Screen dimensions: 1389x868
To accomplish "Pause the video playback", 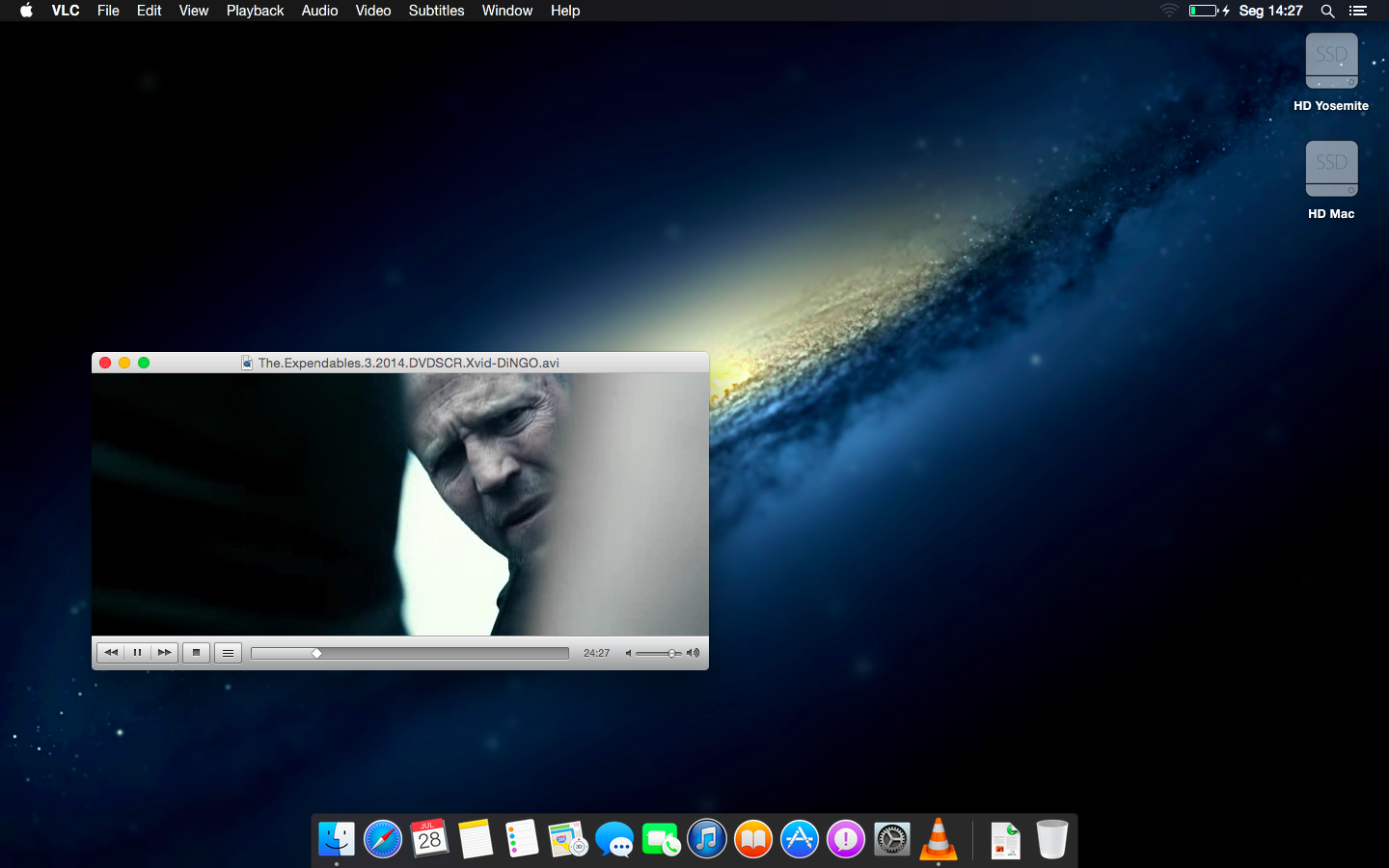I will 137,653.
